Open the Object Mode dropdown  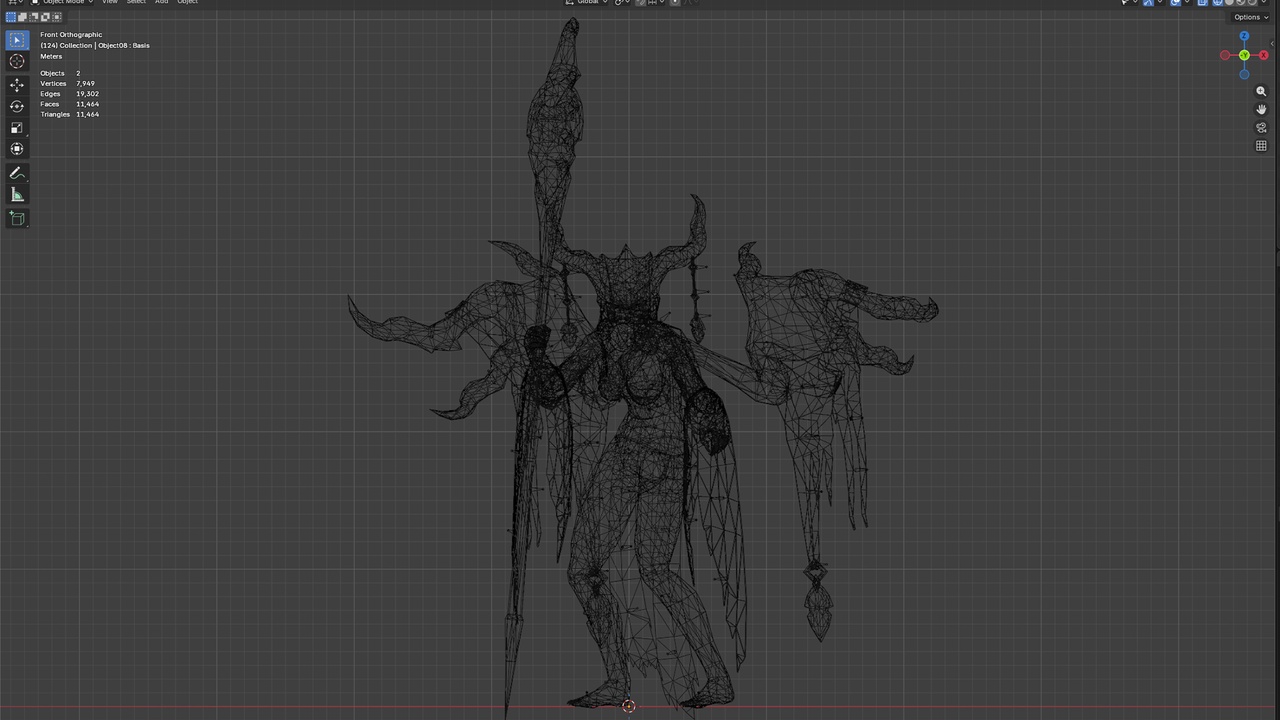coord(61,2)
